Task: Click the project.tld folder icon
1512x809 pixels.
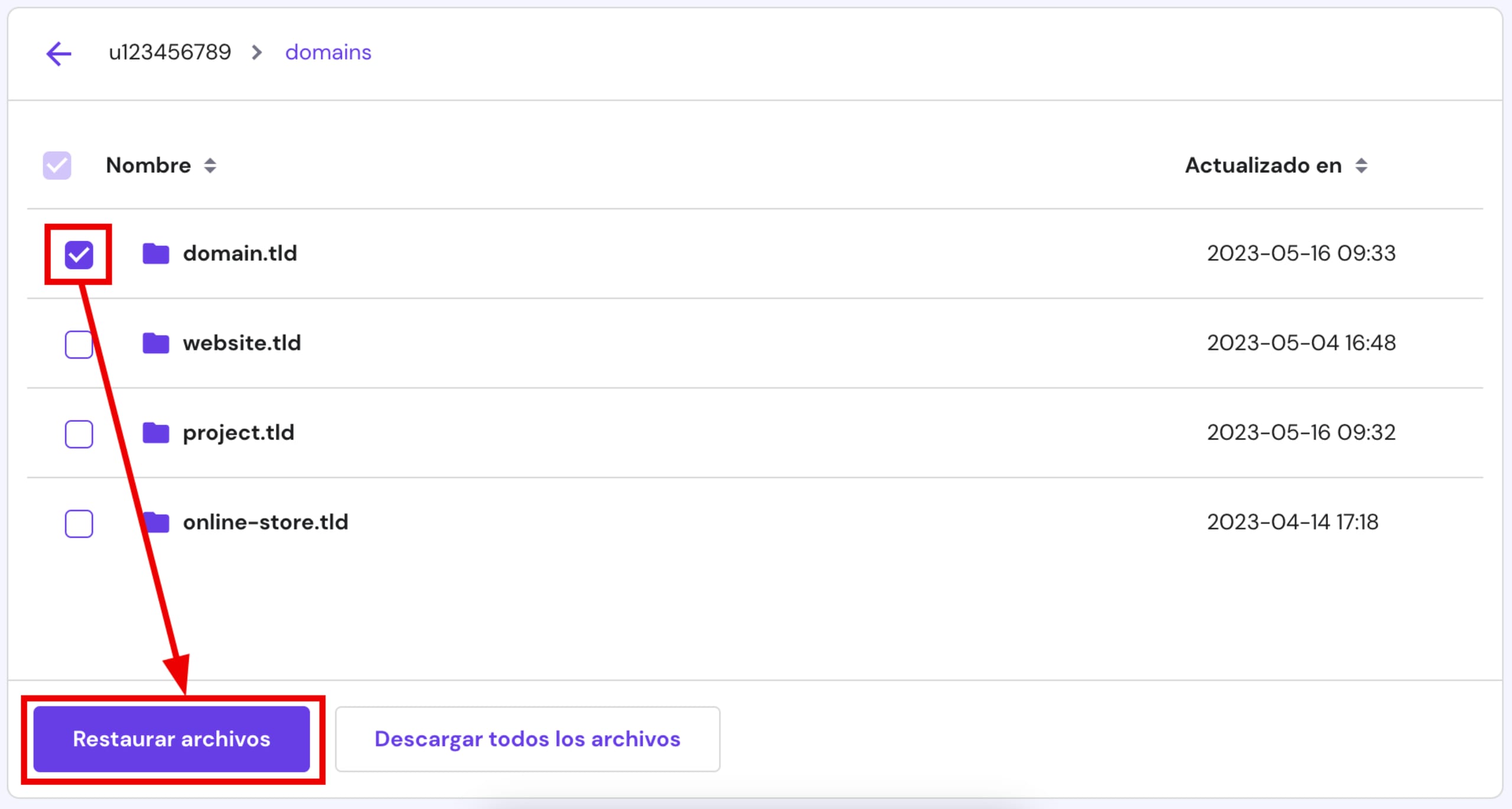Action: point(156,433)
